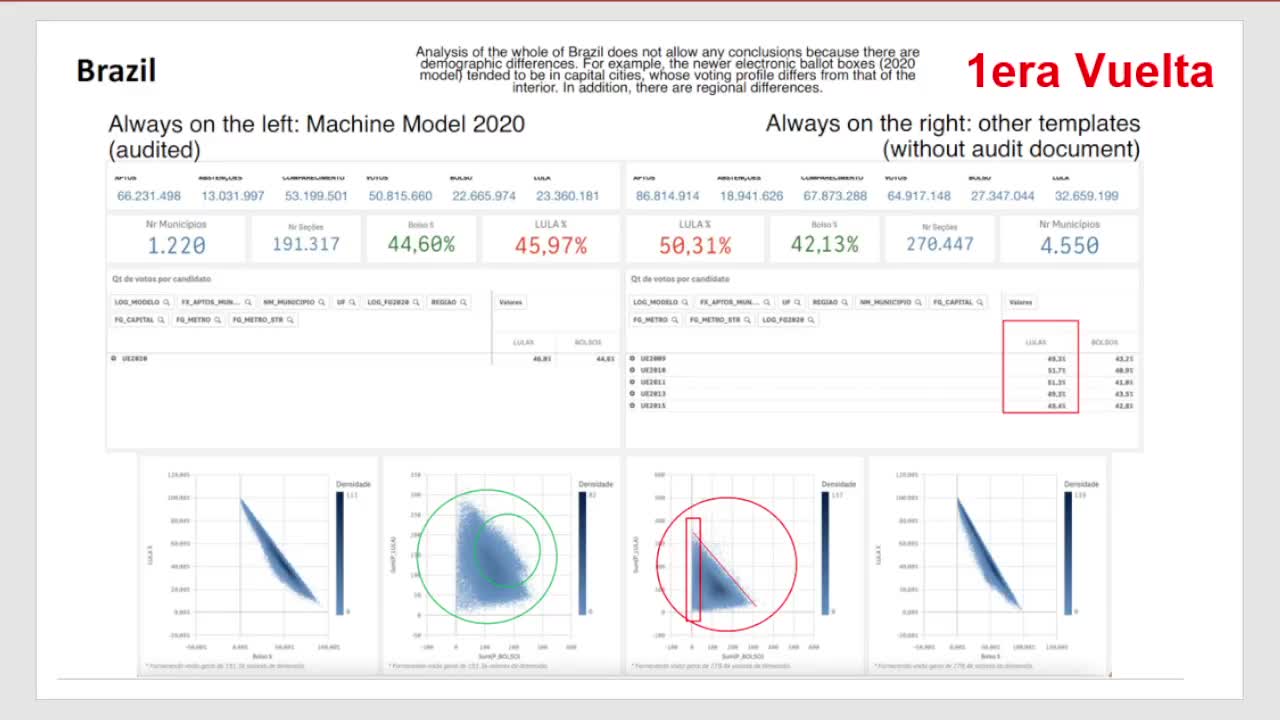The height and width of the screenshot is (720, 1280).
Task: Click the Nr Seções 191.317 KPI tile
Action: pyautogui.click(x=306, y=239)
